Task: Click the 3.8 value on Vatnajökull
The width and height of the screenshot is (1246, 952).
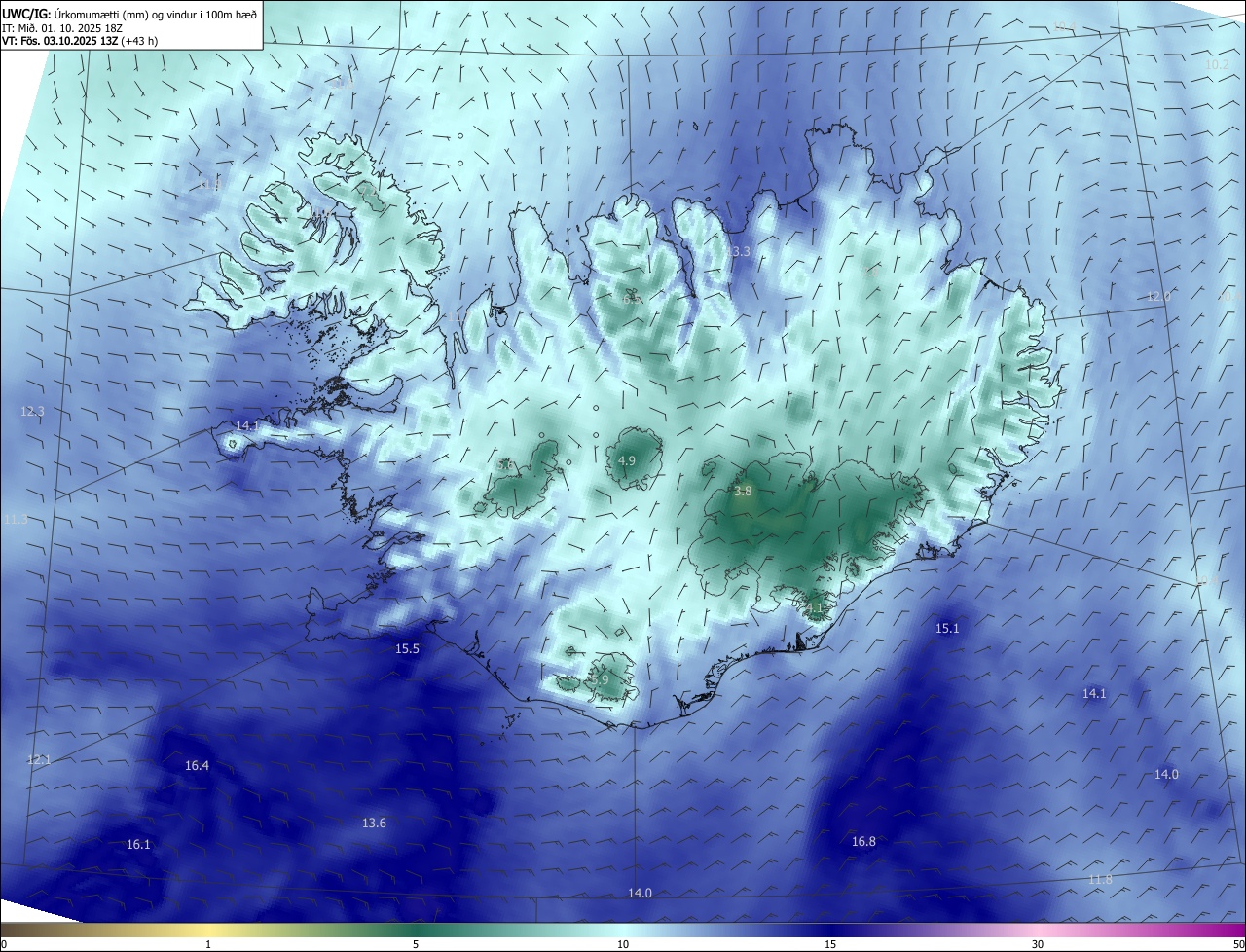Action: pos(743,492)
